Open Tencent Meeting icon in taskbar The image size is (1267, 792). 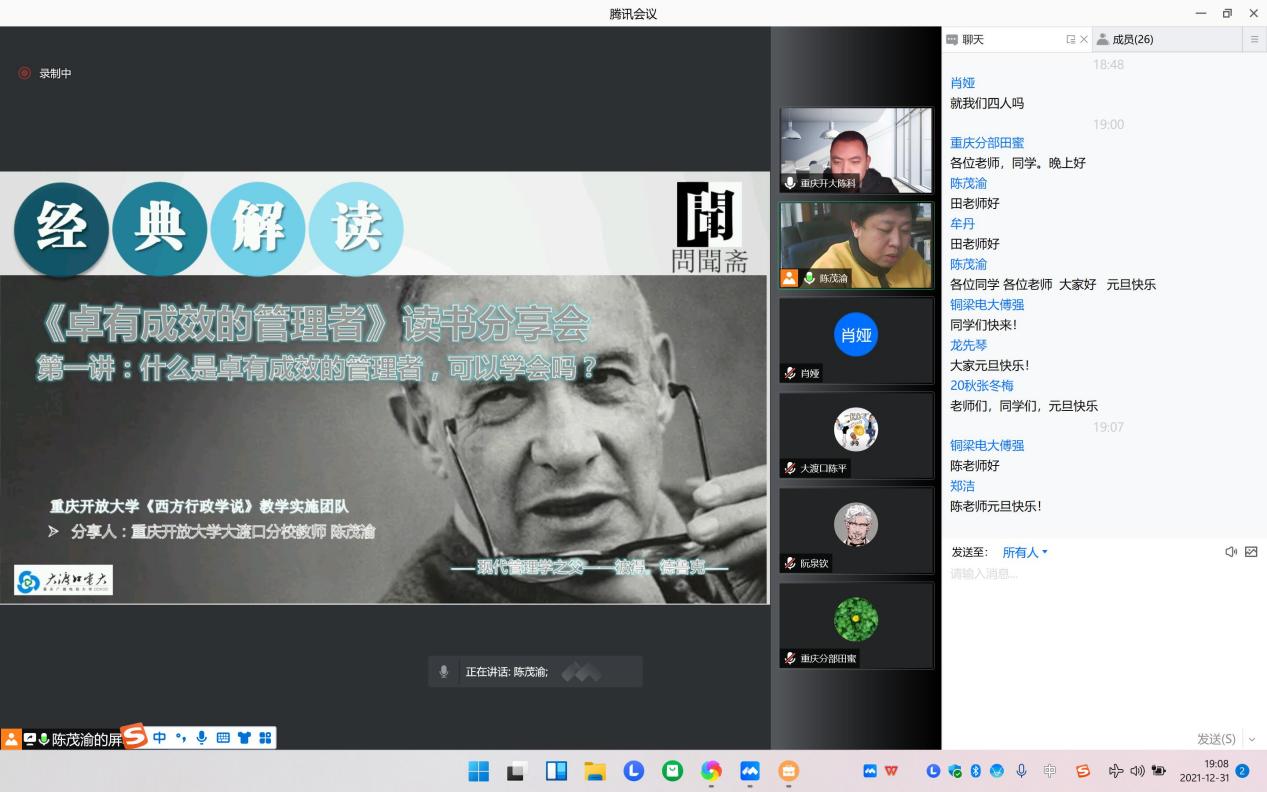coord(750,771)
